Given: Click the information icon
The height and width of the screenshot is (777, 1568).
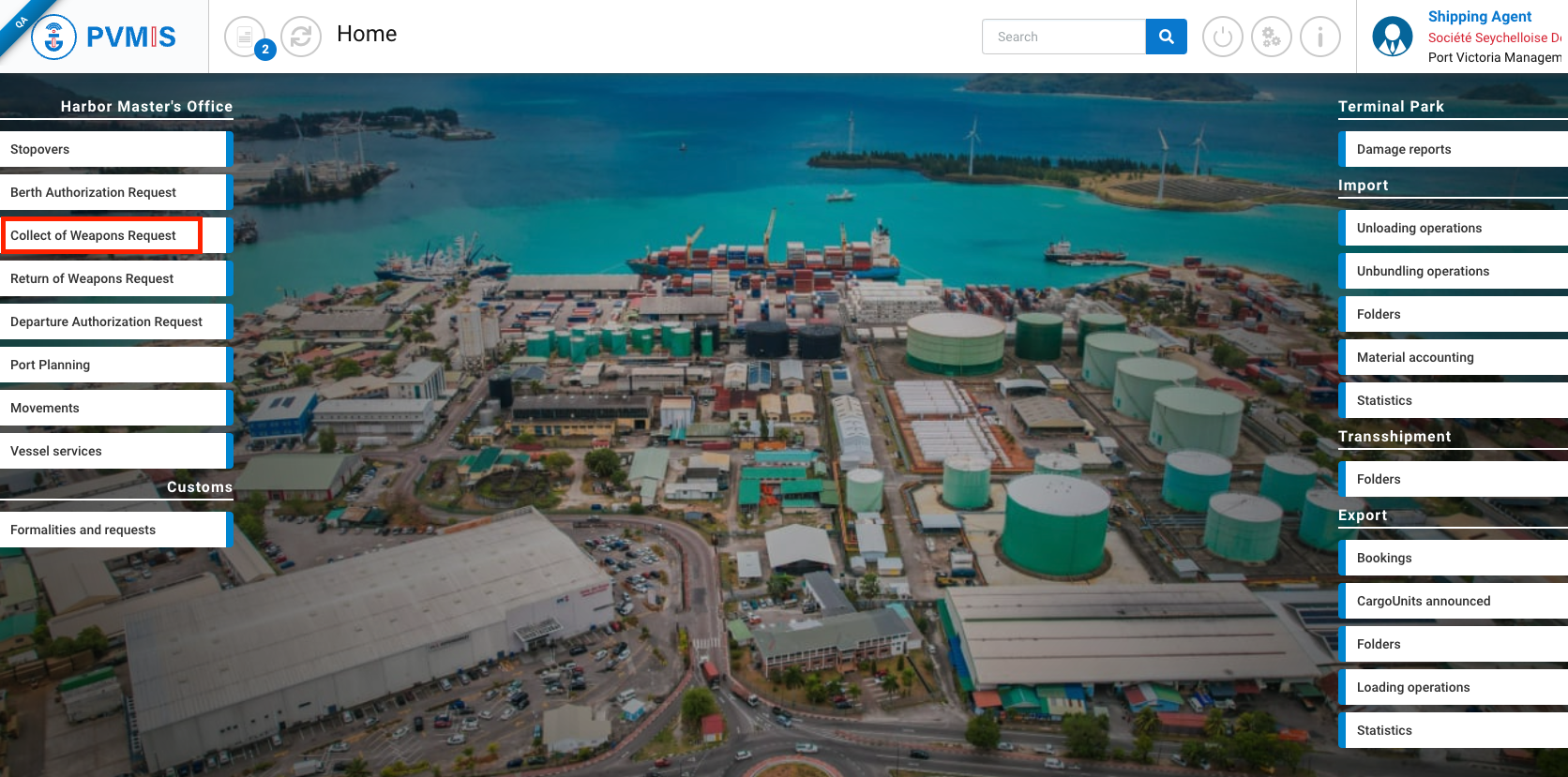Looking at the screenshot, I should pyautogui.click(x=1319, y=37).
